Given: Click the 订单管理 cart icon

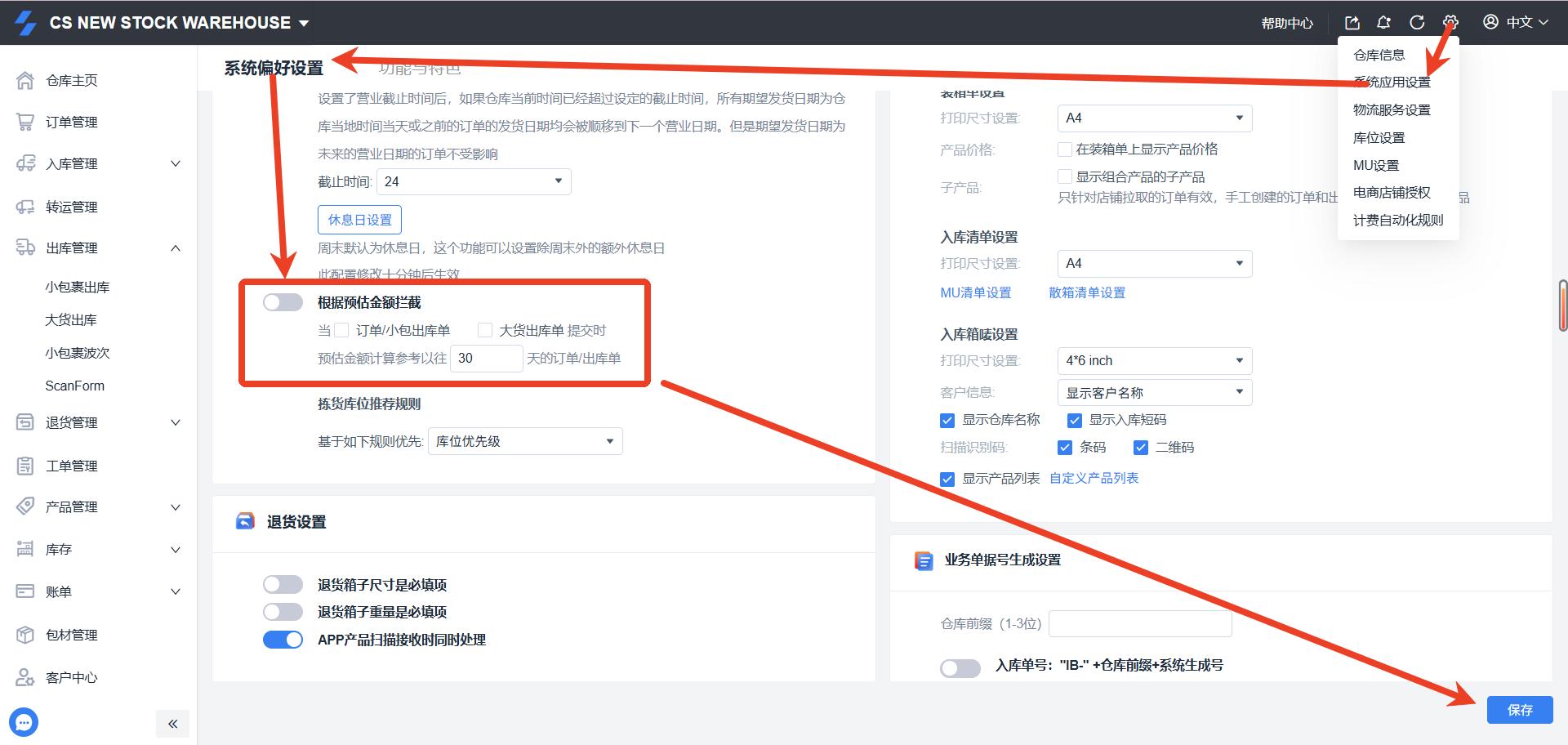Looking at the screenshot, I should (25, 122).
